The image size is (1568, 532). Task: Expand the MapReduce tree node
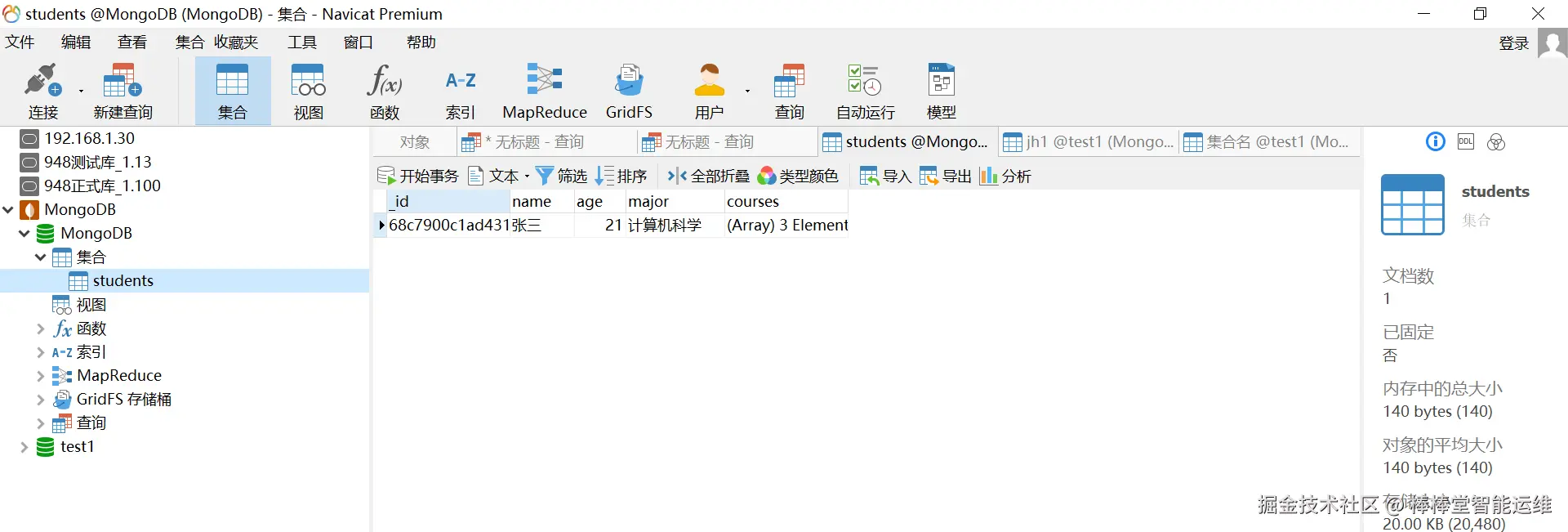40,376
